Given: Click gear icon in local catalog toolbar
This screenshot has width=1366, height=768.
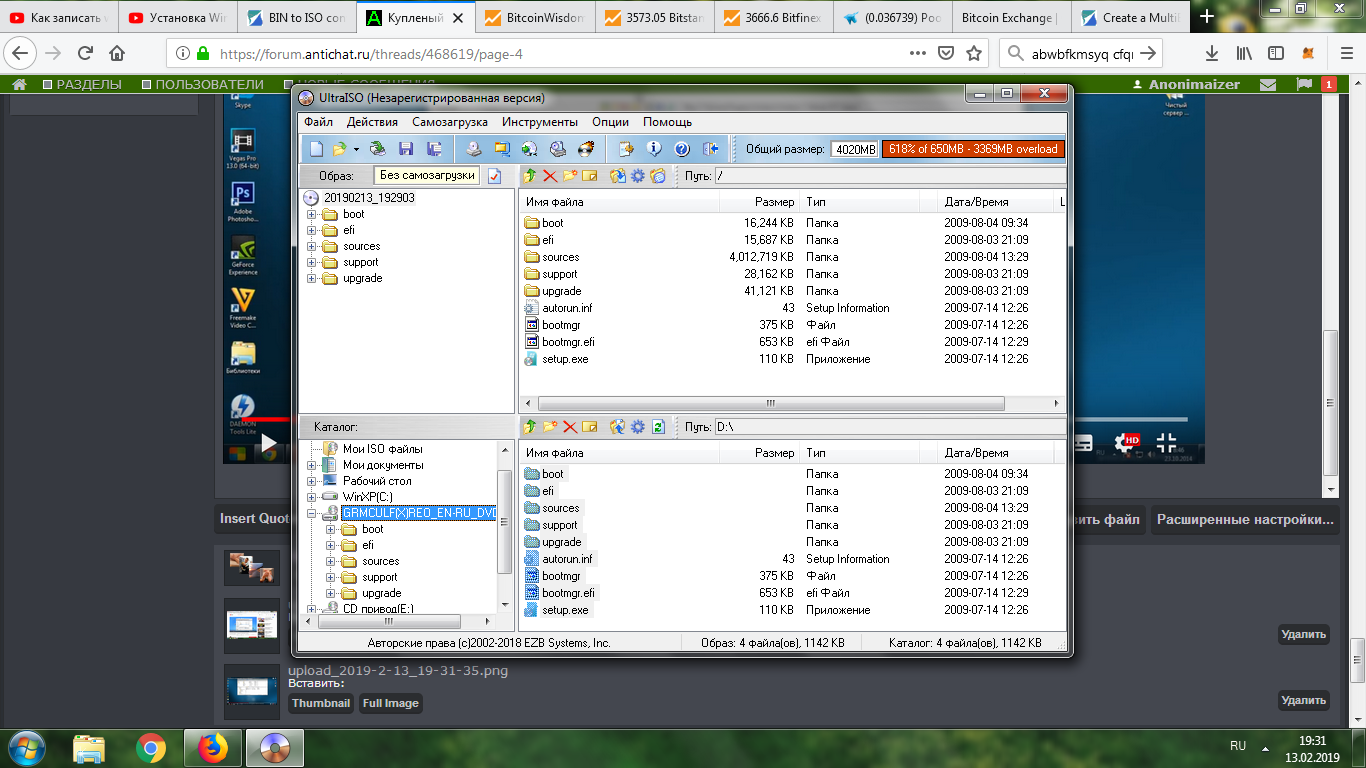Looking at the screenshot, I should tap(637, 427).
